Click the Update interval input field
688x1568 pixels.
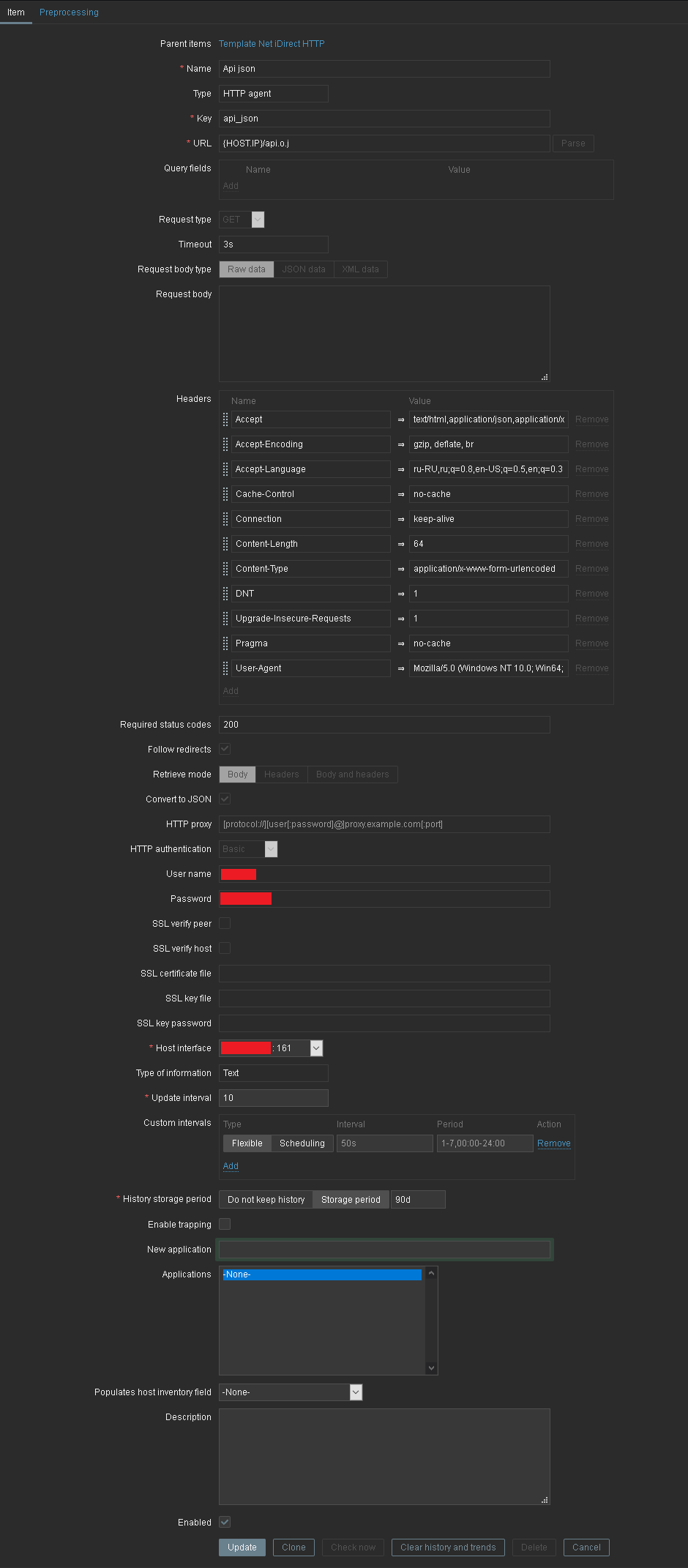point(273,1098)
